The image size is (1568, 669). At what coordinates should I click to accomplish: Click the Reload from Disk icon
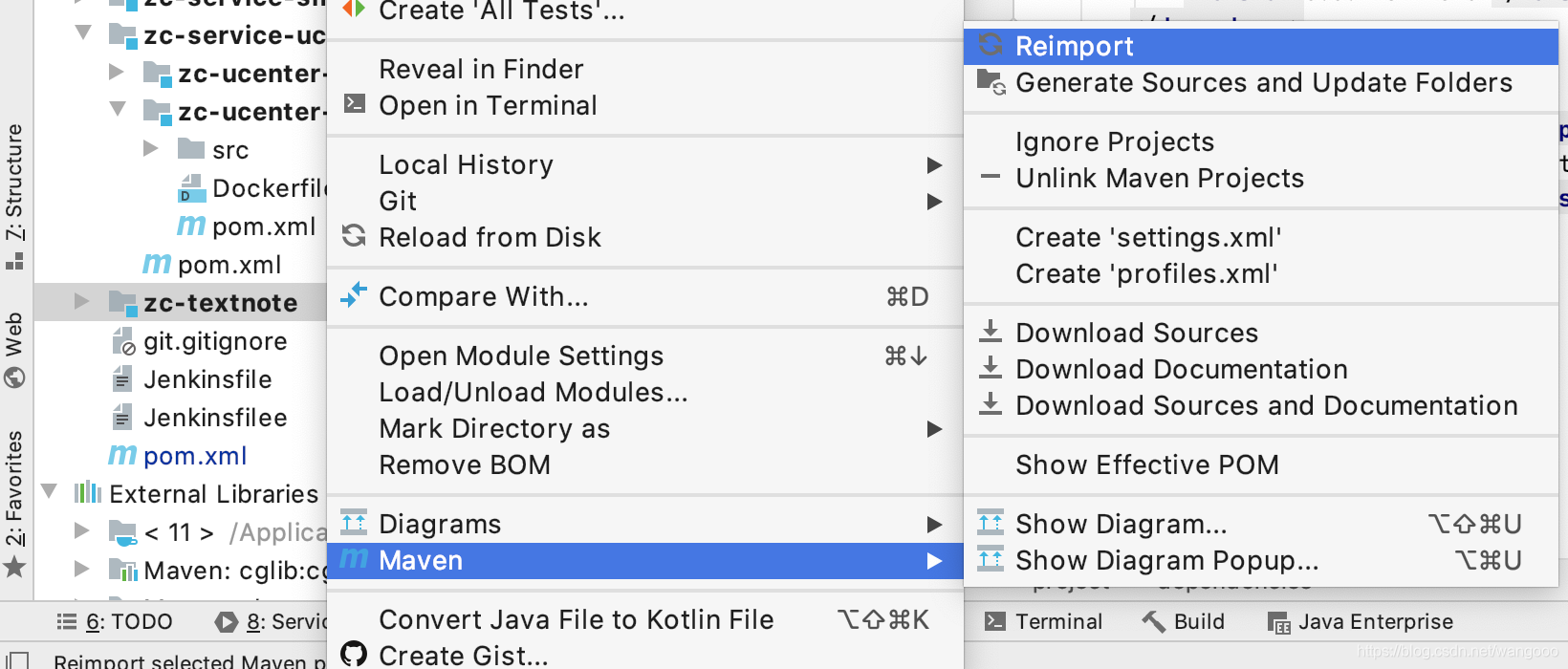click(x=354, y=235)
